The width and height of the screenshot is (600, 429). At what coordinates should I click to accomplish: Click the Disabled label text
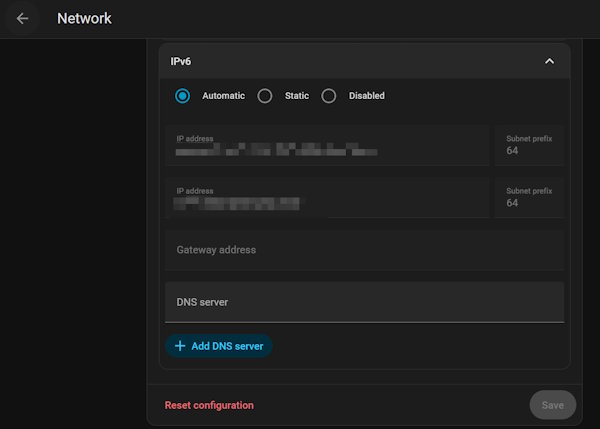coord(366,96)
